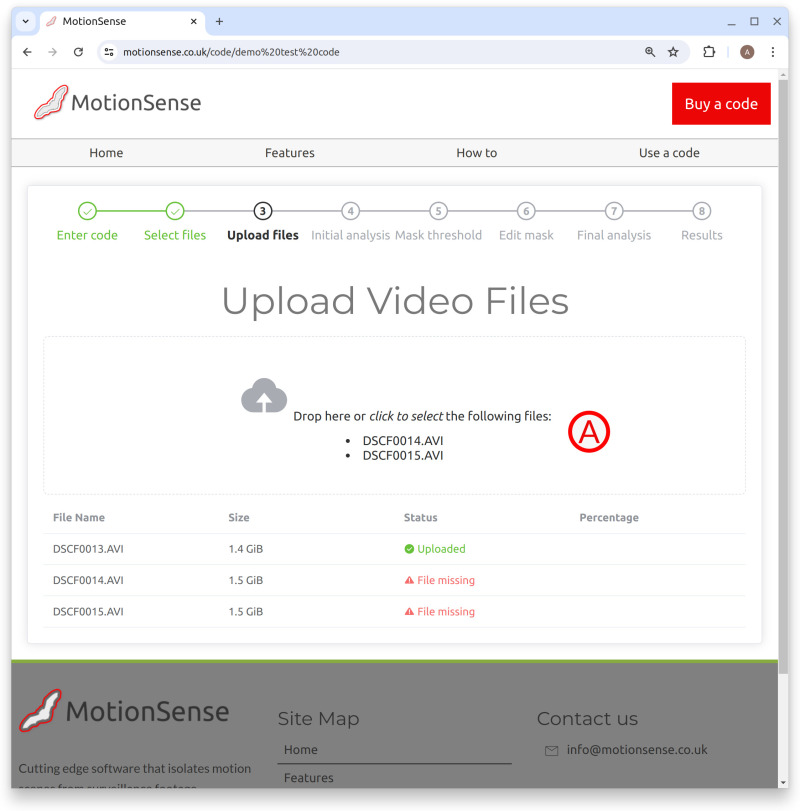Click the warning icon for DSCF0014.AVI

click(409, 580)
